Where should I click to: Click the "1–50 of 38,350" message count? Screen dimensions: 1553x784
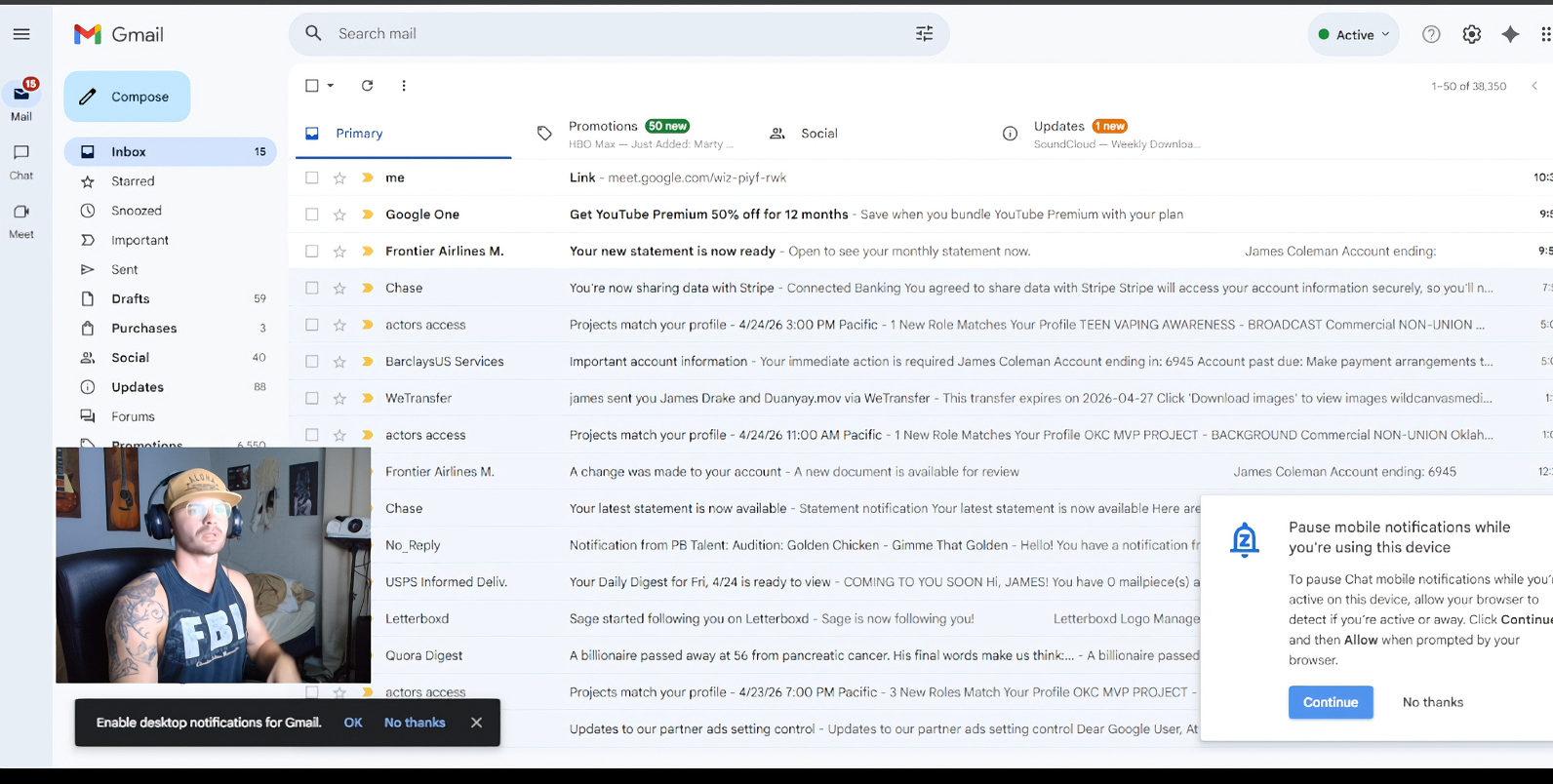(x=1468, y=86)
